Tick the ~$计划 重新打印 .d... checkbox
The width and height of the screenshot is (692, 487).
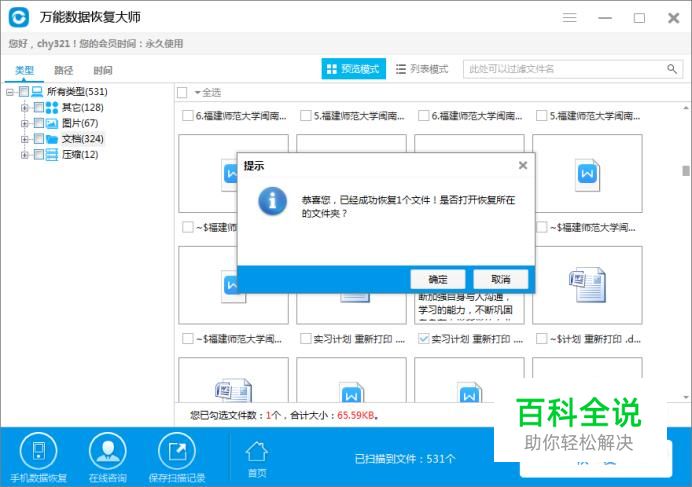[x=542, y=339]
